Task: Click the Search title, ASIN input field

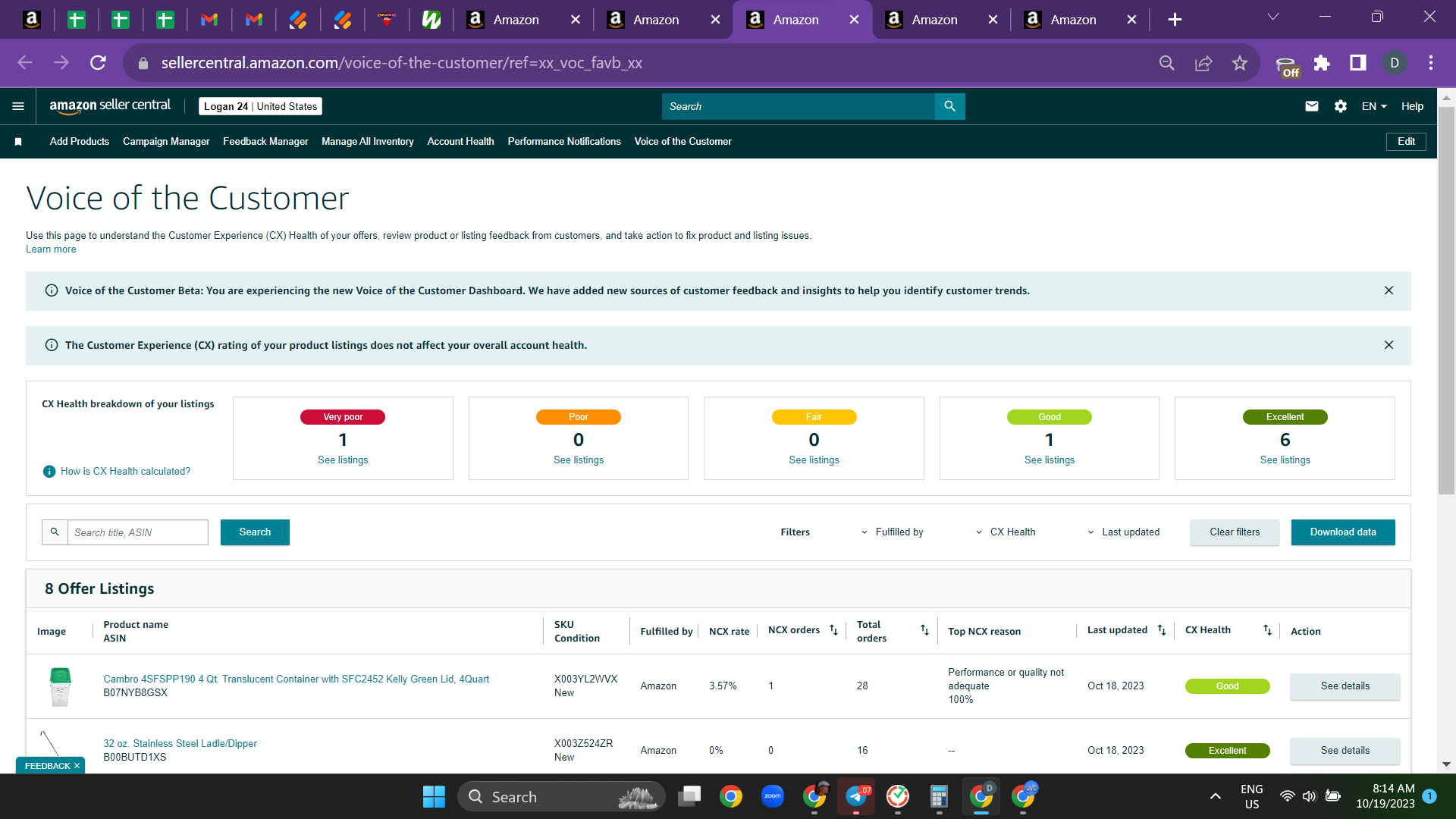Action: (137, 532)
